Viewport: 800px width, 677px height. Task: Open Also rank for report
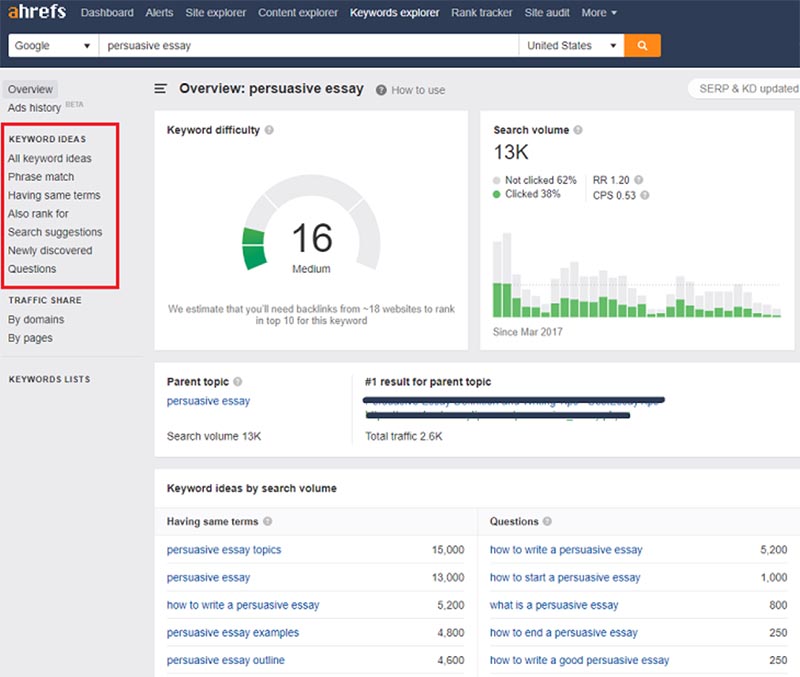pos(38,214)
